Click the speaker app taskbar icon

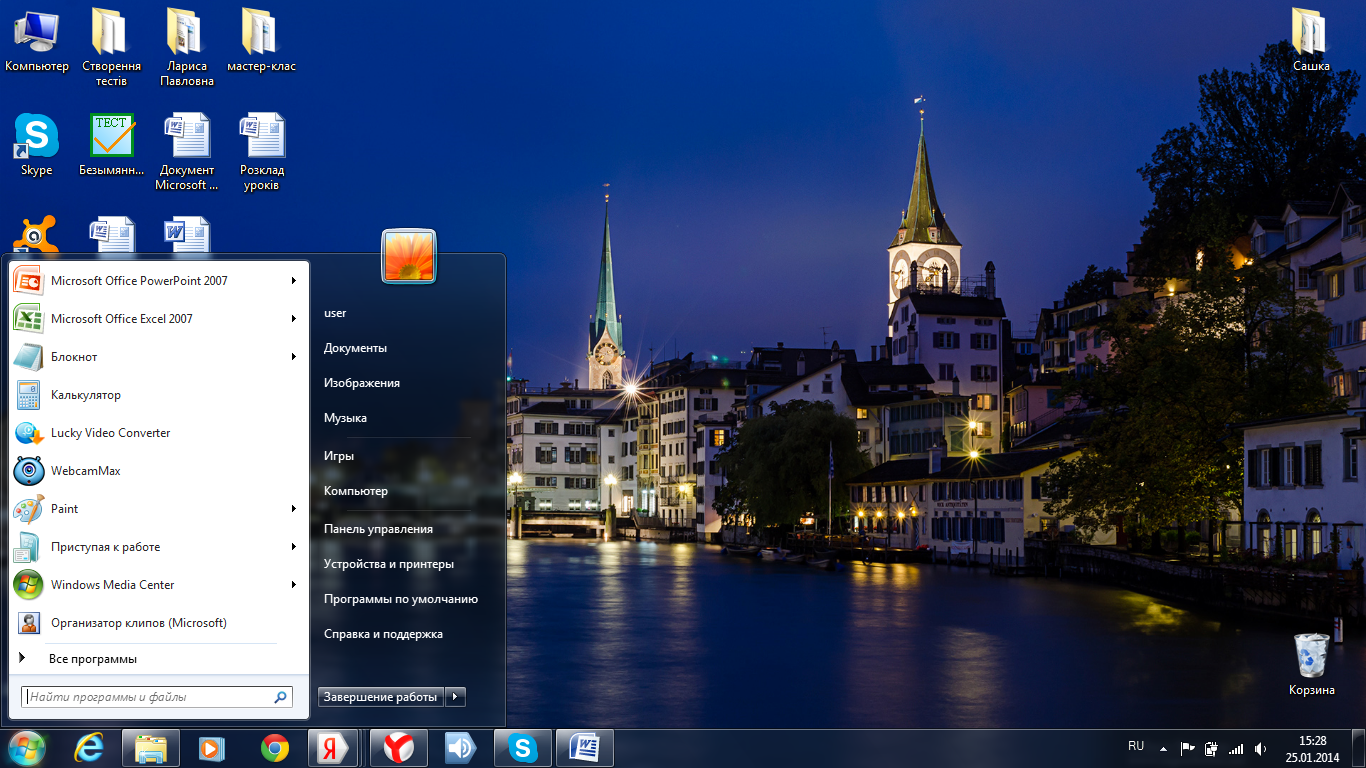(x=461, y=748)
